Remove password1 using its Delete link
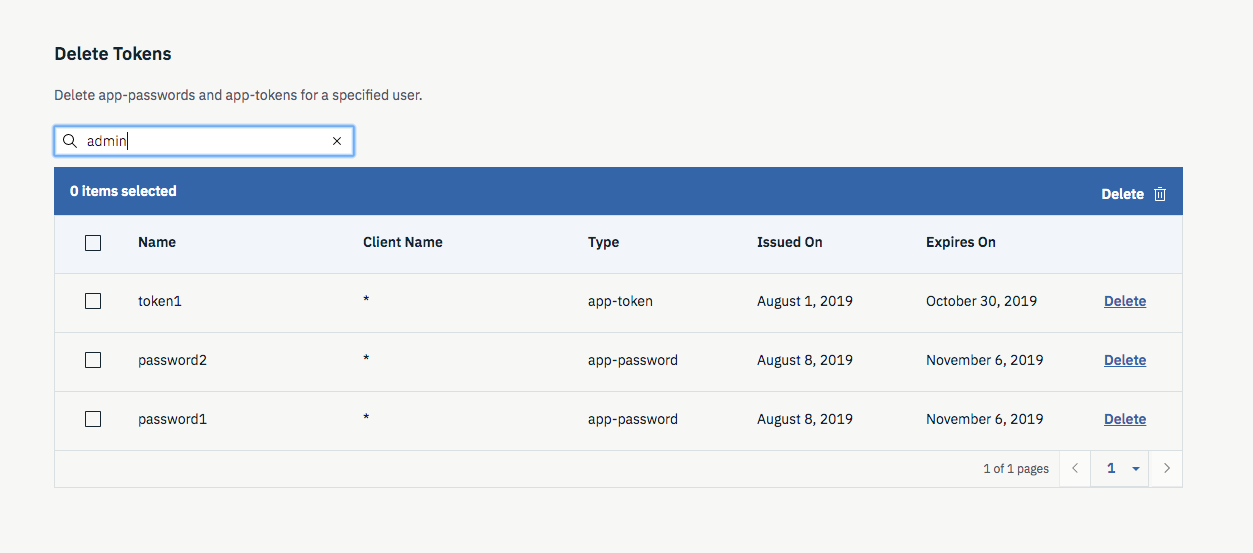Viewport: 1253px width, 553px height. coord(1124,419)
